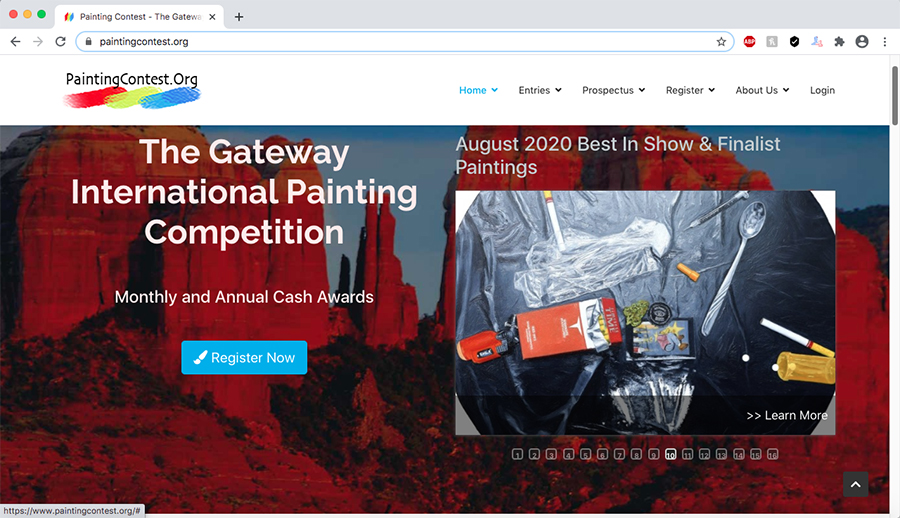Reload the page with refresh icon
The height and width of the screenshot is (518, 900).
pos(60,41)
